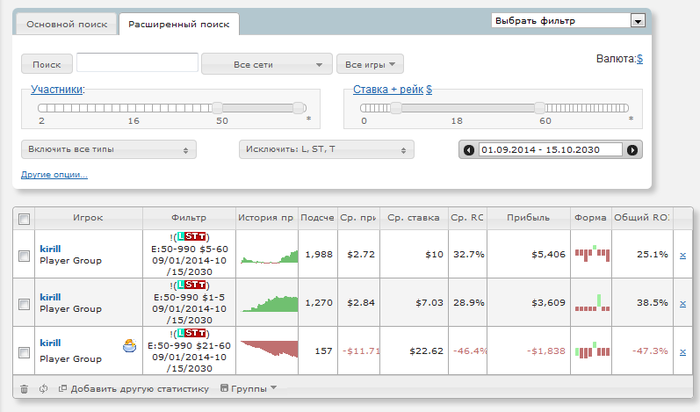Check the box for the $21-60 row

click(x=24, y=353)
